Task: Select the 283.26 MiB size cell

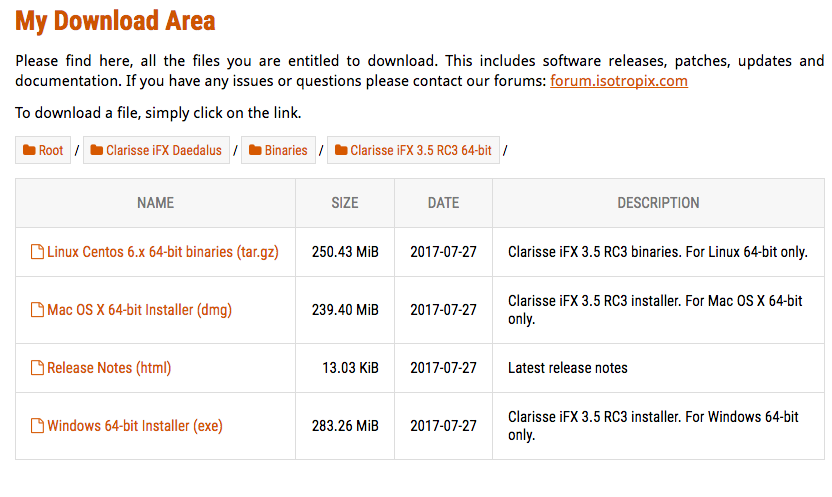Action: click(x=345, y=425)
